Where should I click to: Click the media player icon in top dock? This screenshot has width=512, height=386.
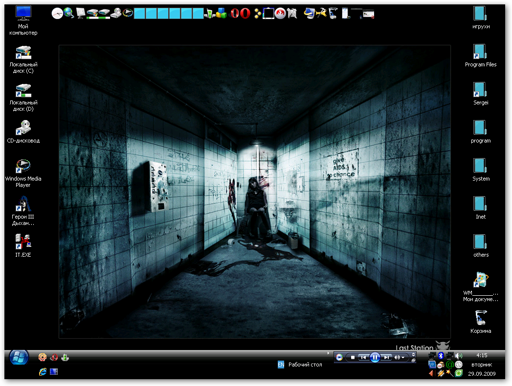click(127, 13)
